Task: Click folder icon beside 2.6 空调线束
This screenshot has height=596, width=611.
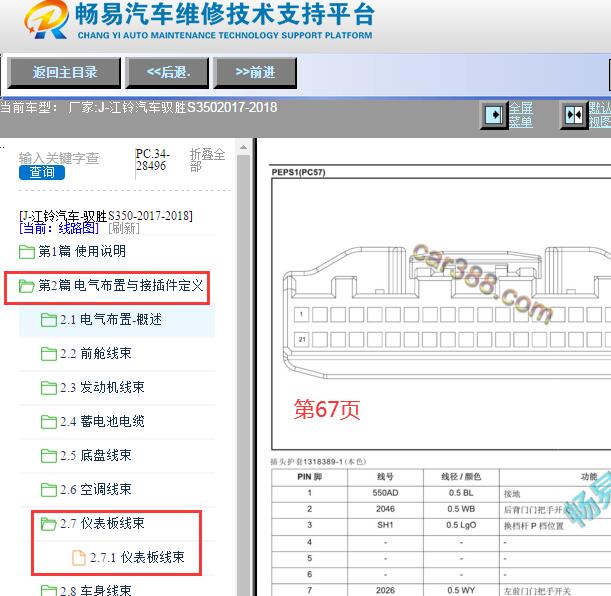Action: point(49,490)
